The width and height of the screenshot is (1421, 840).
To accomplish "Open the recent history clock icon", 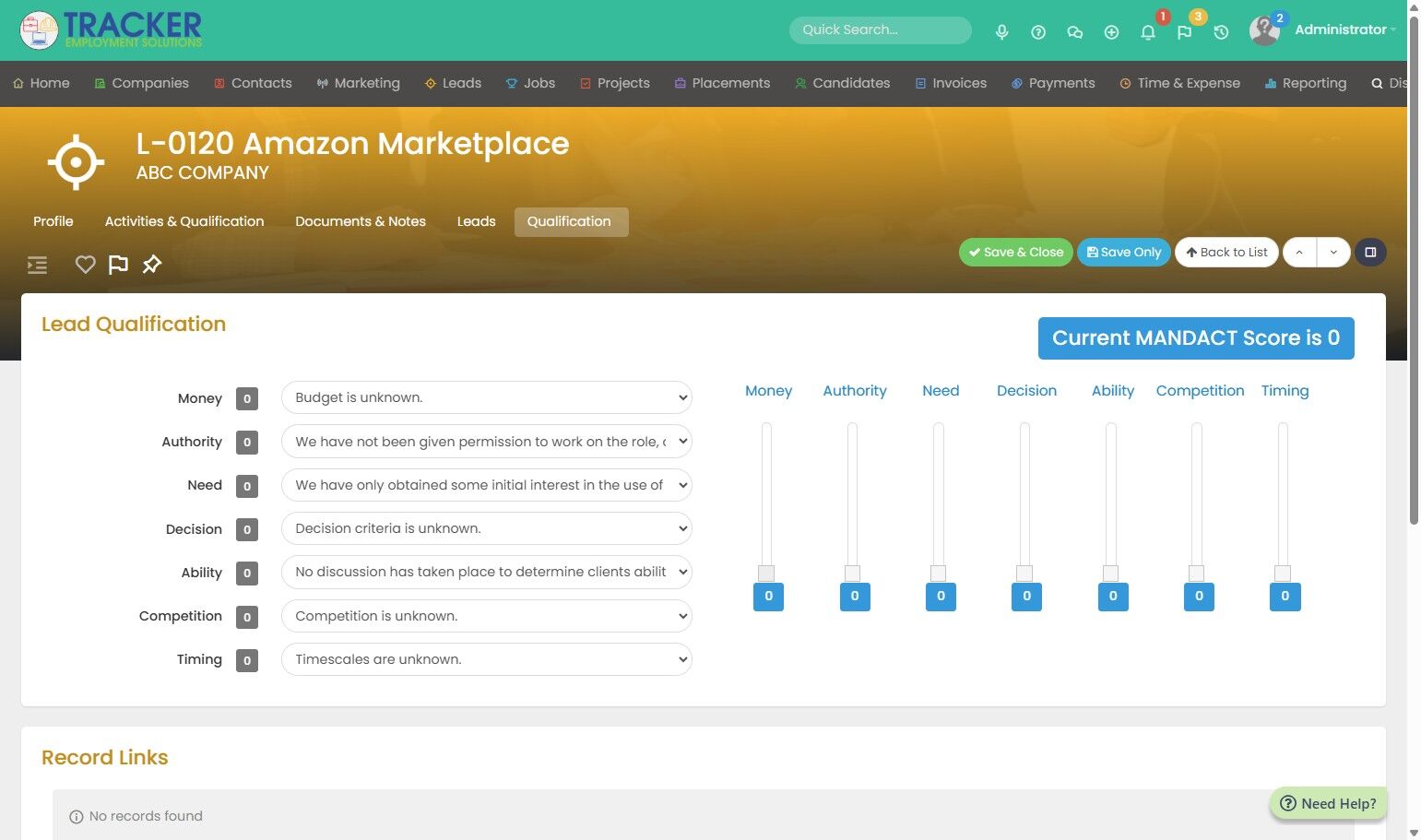I will coord(1221,31).
